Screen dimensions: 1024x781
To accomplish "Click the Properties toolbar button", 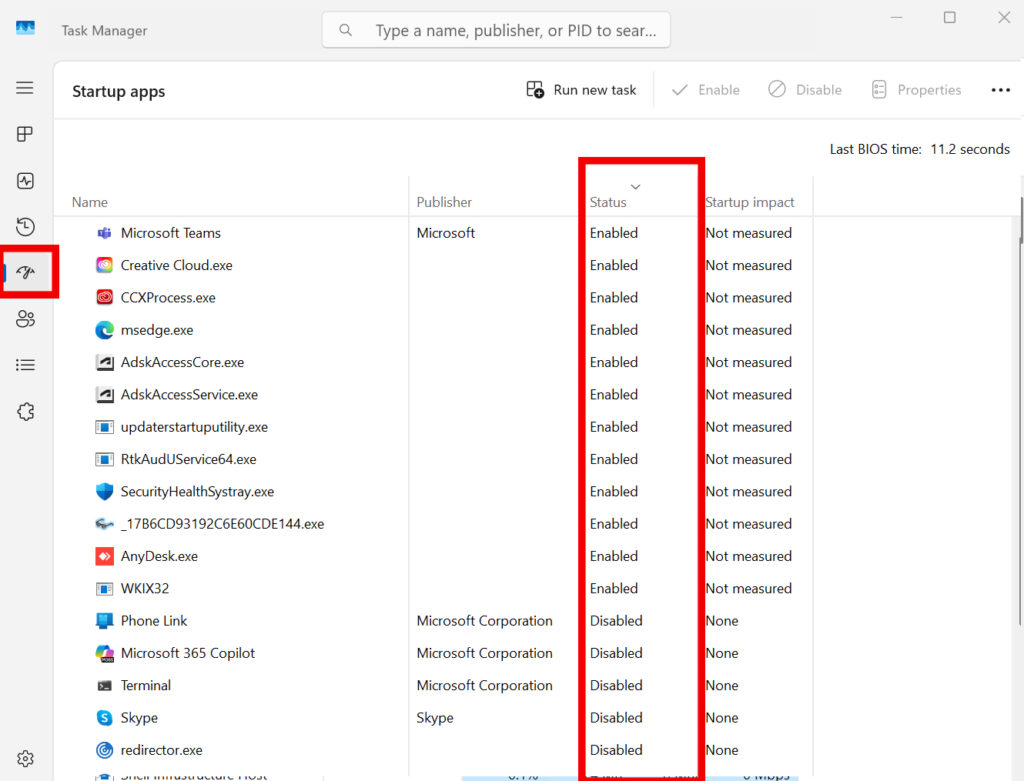I will pos(915,90).
